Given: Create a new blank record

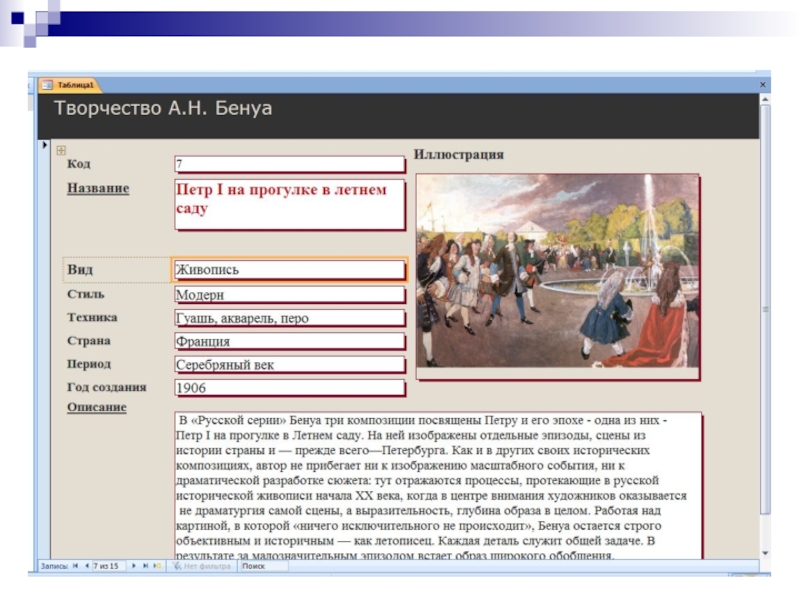Looking at the screenshot, I should pyautogui.click(x=157, y=566).
